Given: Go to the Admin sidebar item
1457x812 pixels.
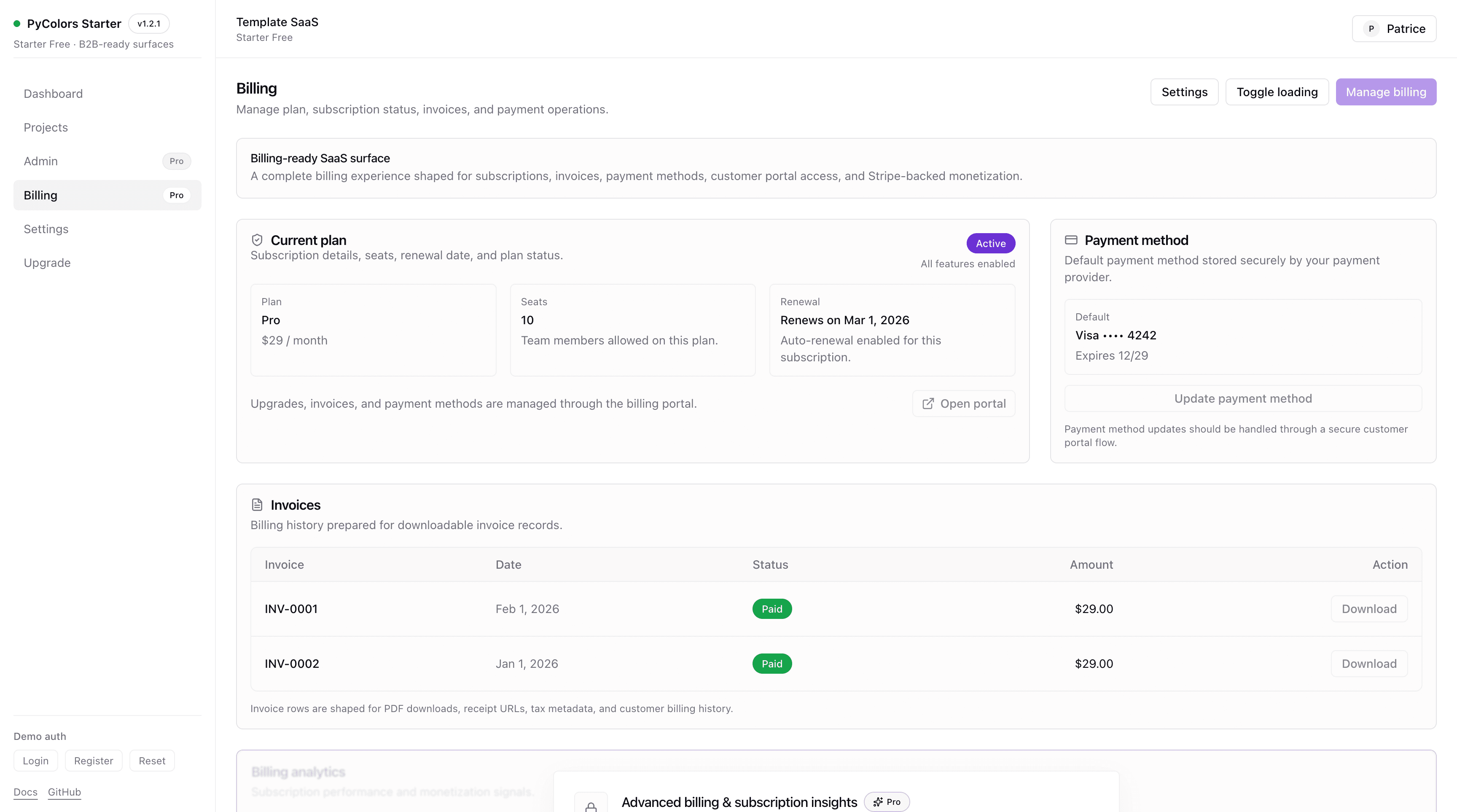Looking at the screenshot, I should (108, 161).
